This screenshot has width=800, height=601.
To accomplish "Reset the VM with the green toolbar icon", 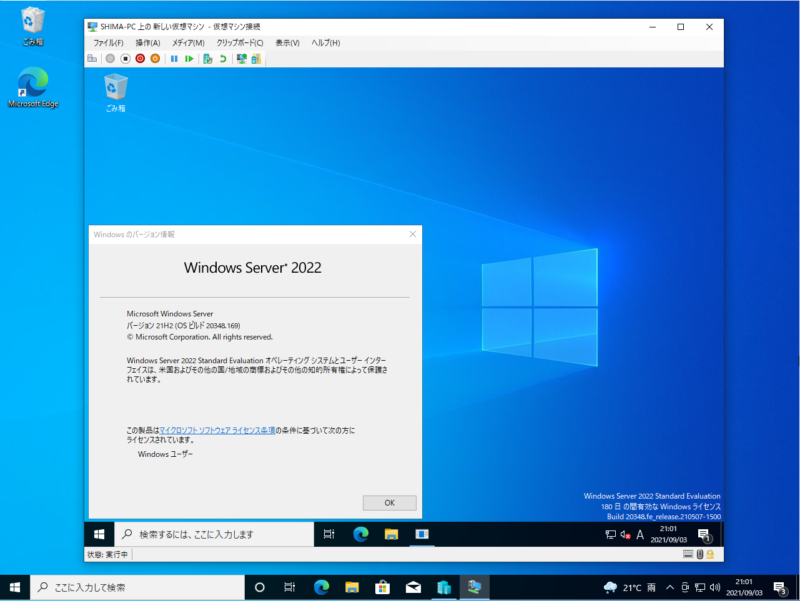I will (x=188, y=58).
